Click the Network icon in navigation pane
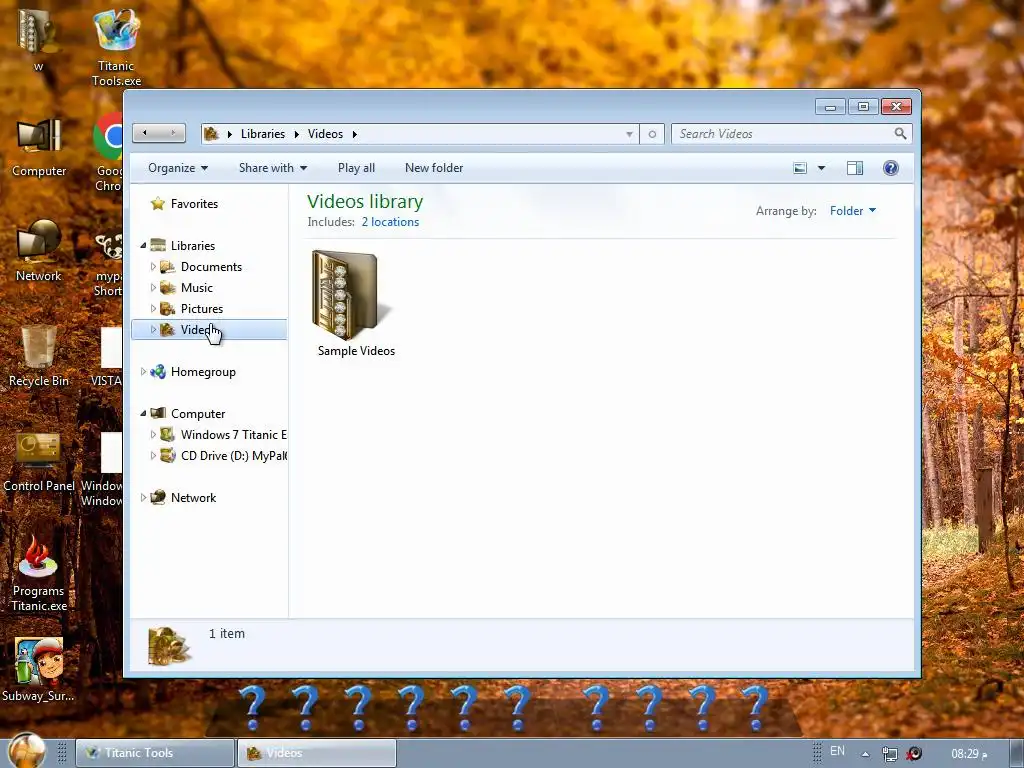Screen dimensions: 1024x768 click(x=158, y=497)
